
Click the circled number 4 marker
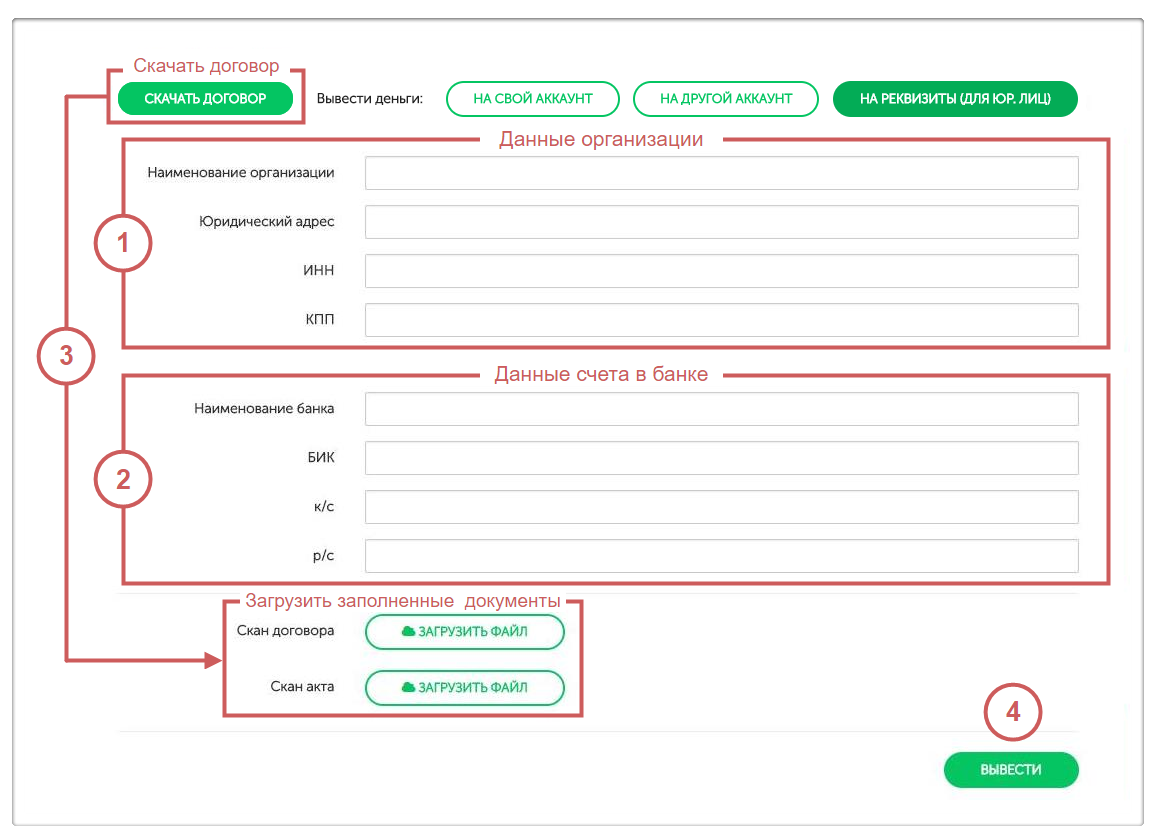tap(1013, 712)
